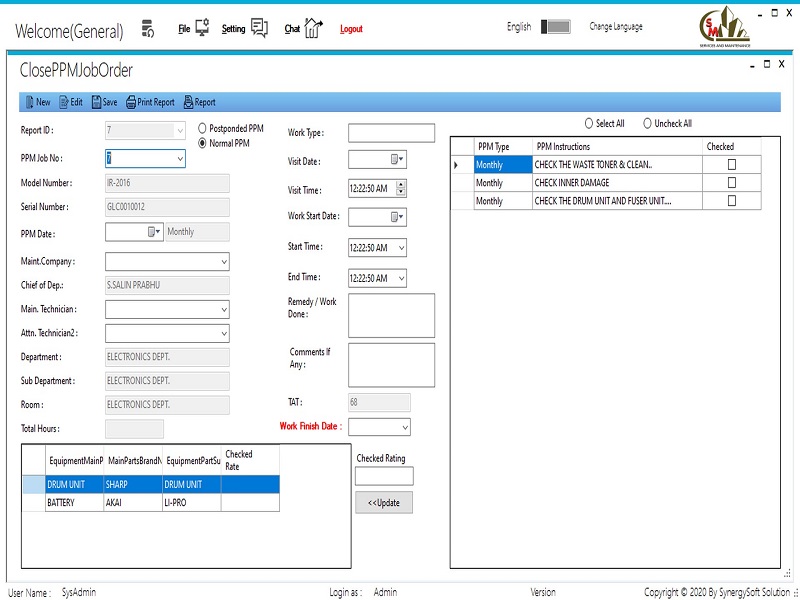Click the database icon beside Welcome(General)
Image resolution: width=800 pixels, height=600 pixels.
click(147, 28)
